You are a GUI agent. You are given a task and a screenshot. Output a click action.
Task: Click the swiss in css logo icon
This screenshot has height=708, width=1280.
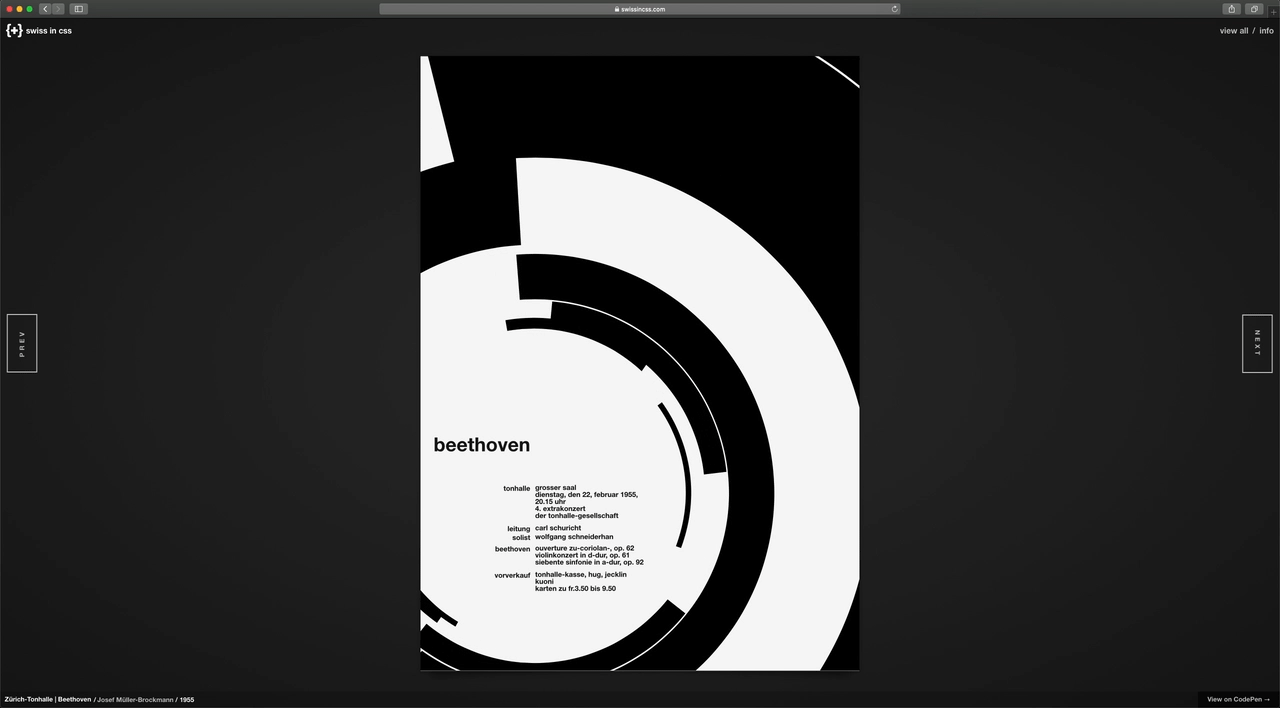(x=14, y=30)
